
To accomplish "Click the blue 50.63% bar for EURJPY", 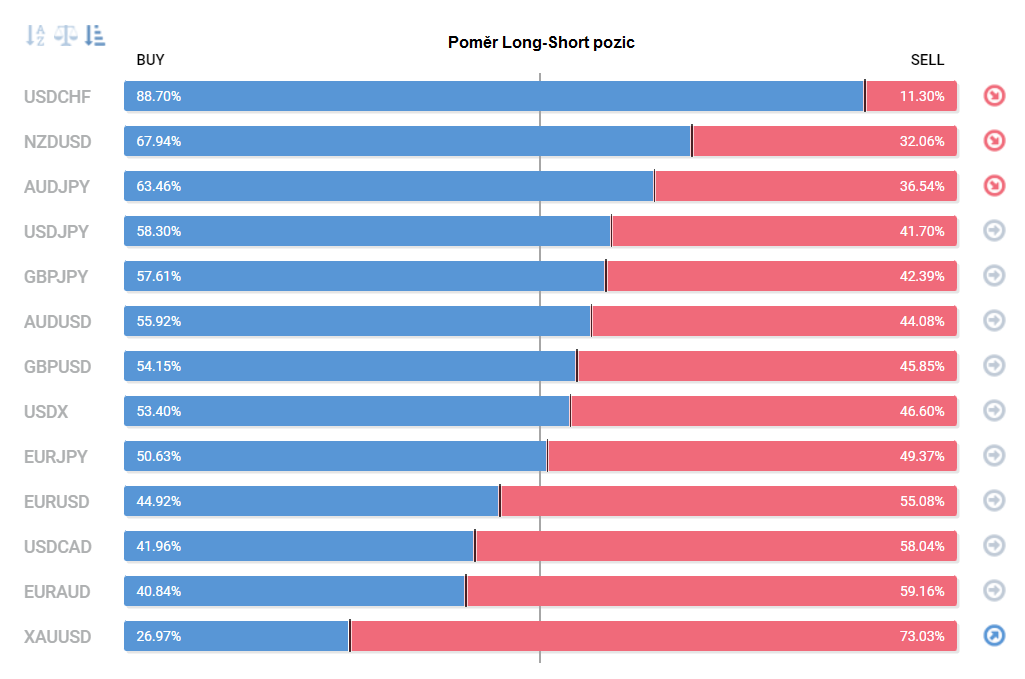I will pyautogui.click(x=335, y=456).
